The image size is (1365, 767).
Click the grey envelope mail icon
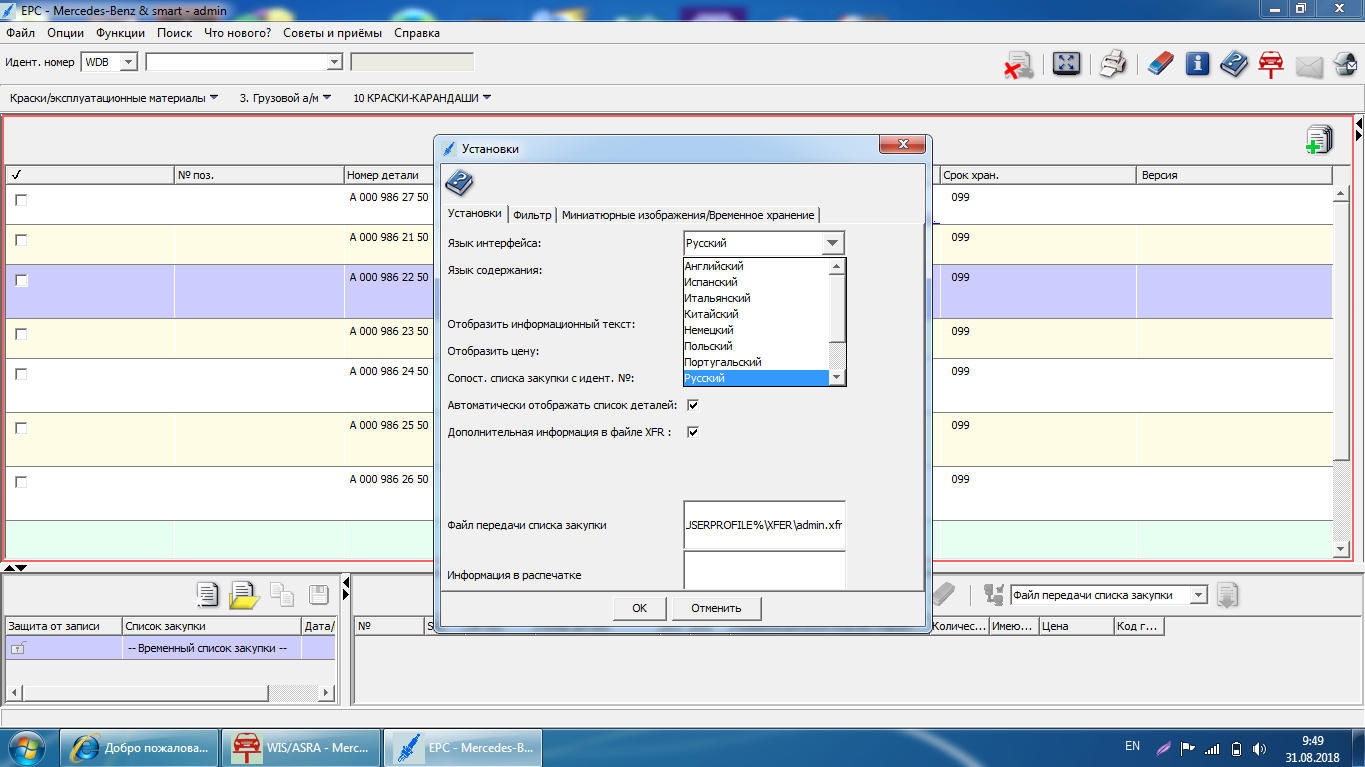pyautogui.click(x=1309, y=66)
